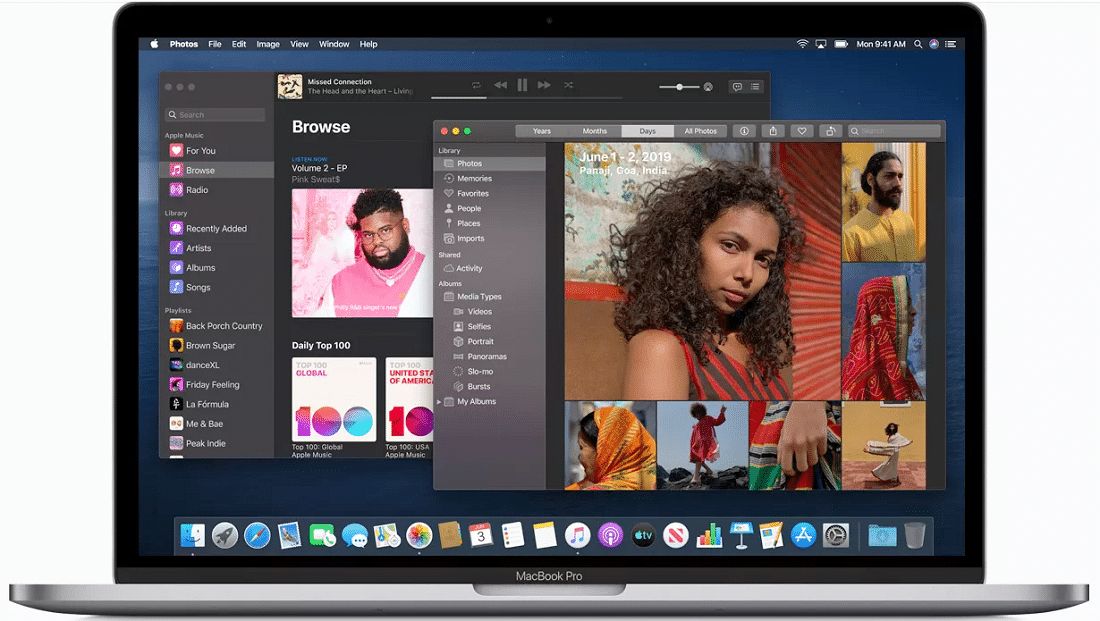Skip to the next track in Music
This screenshot has height=621, width=1100.
[x=544, y=85]
